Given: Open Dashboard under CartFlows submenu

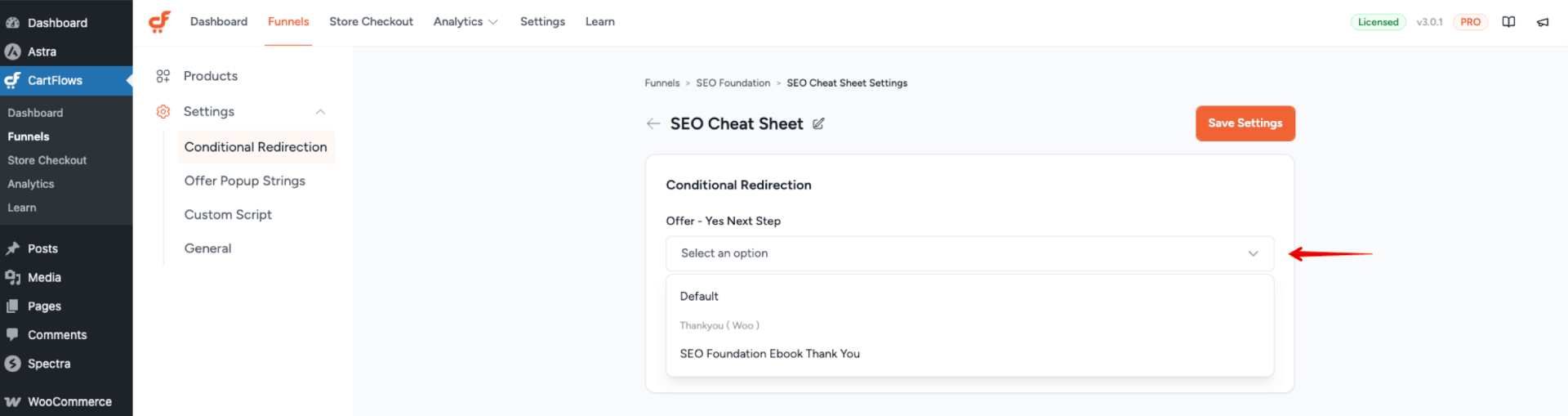Looking at the screenshot, I should point(35,113).
